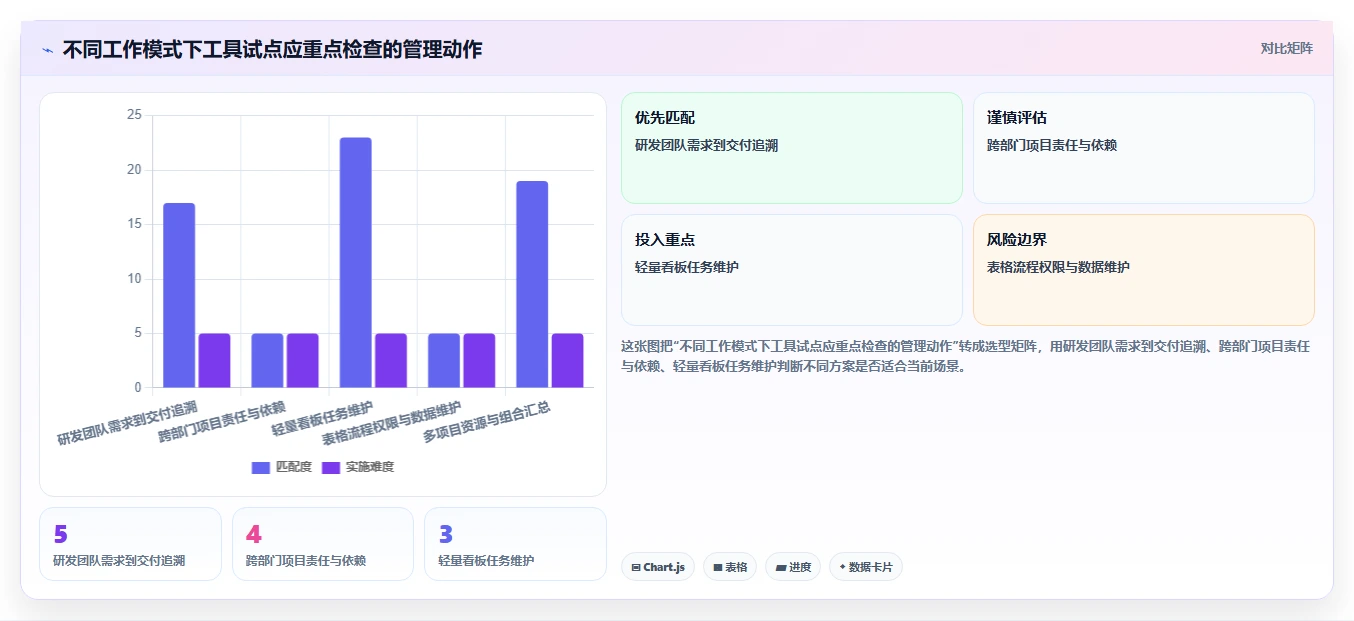
Task: Click the y-axis value 25
Action: click(135, 115)
